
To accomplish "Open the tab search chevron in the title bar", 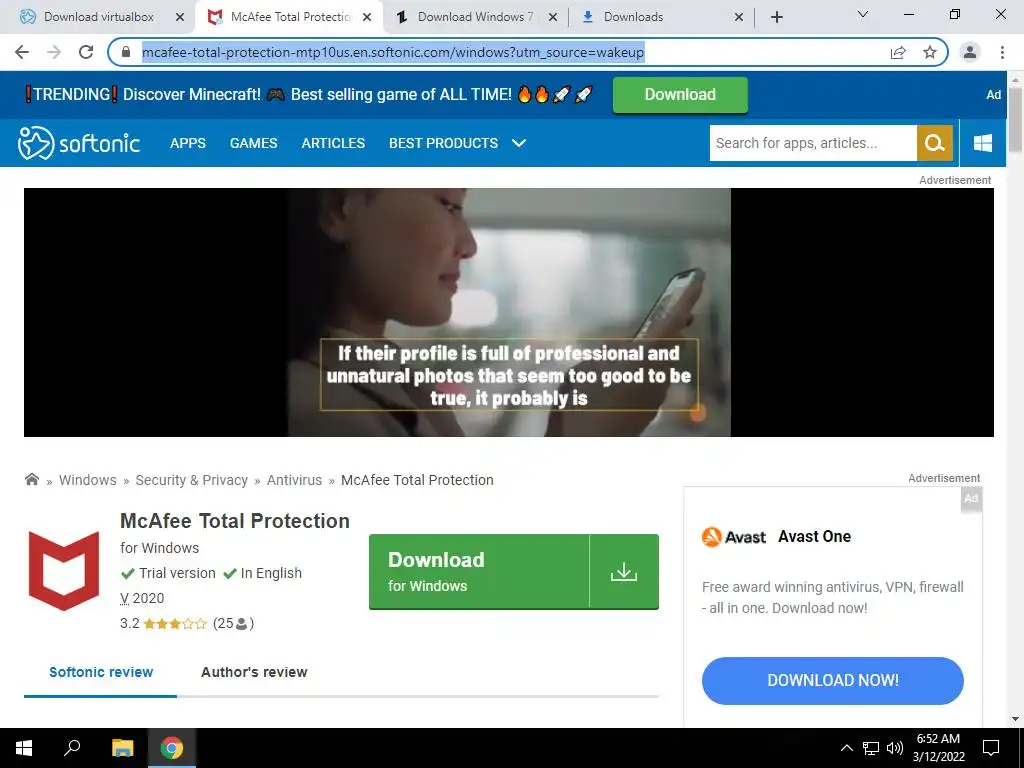I will tap(863, 14).
